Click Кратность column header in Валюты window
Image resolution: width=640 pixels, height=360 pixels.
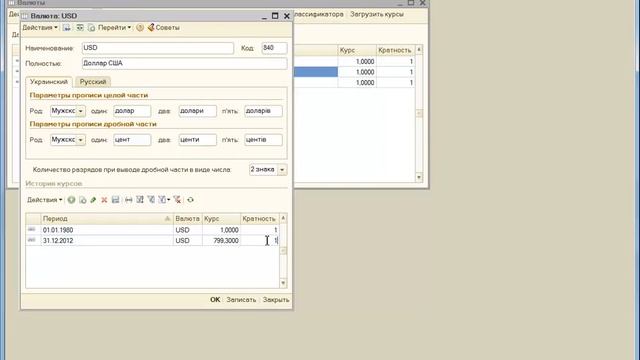tap(395, 50)
